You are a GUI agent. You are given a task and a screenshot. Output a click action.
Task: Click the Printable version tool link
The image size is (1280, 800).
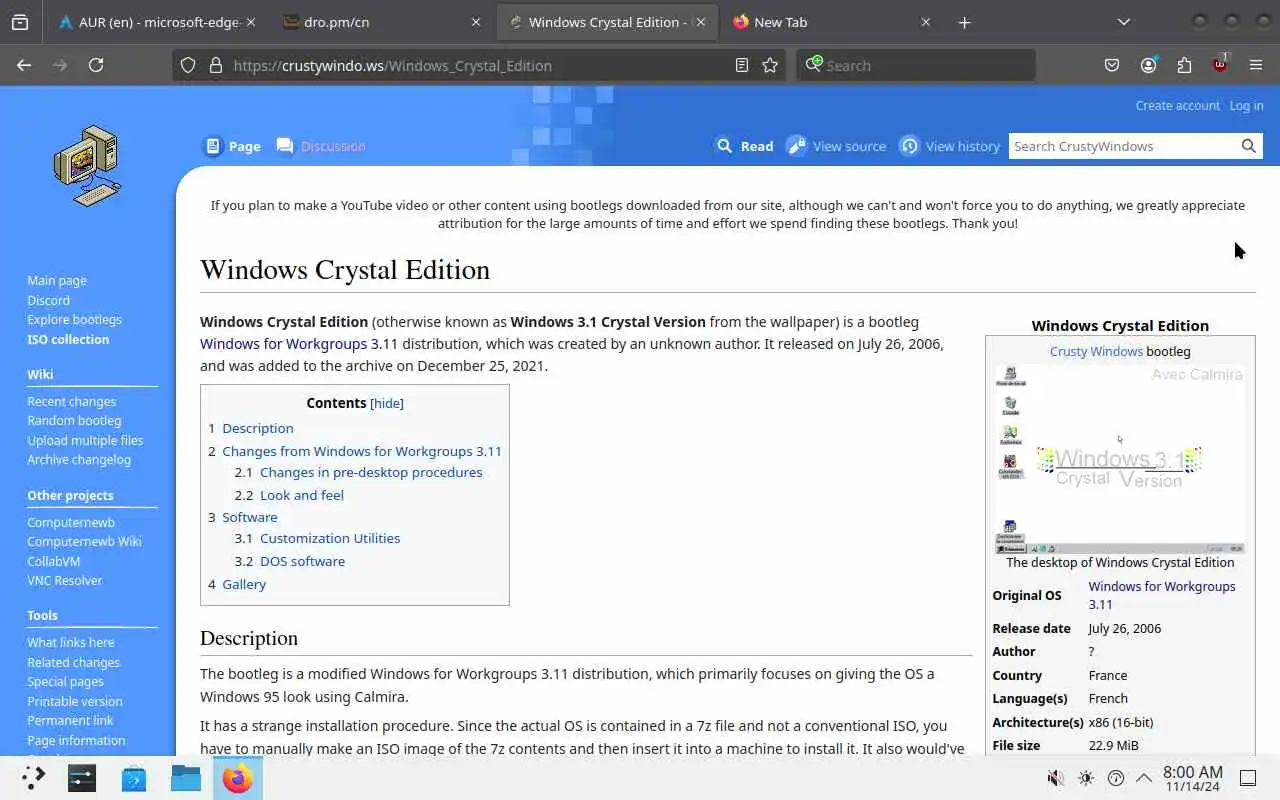75,701
